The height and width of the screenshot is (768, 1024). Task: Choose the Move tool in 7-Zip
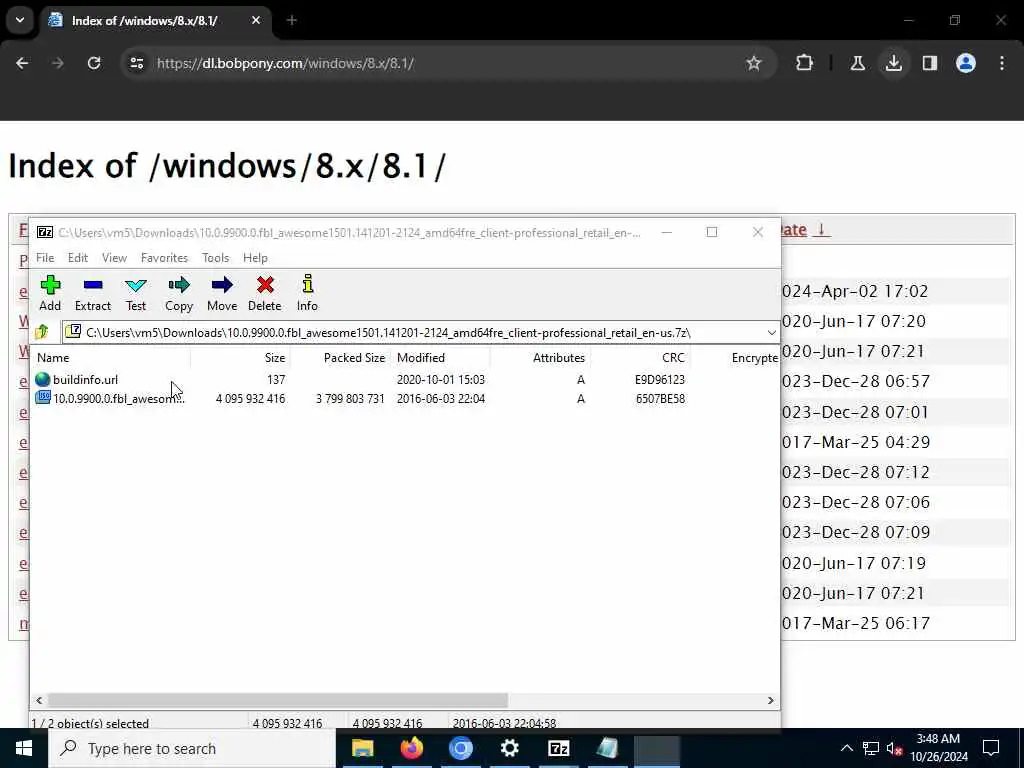[x=222, y=293]
